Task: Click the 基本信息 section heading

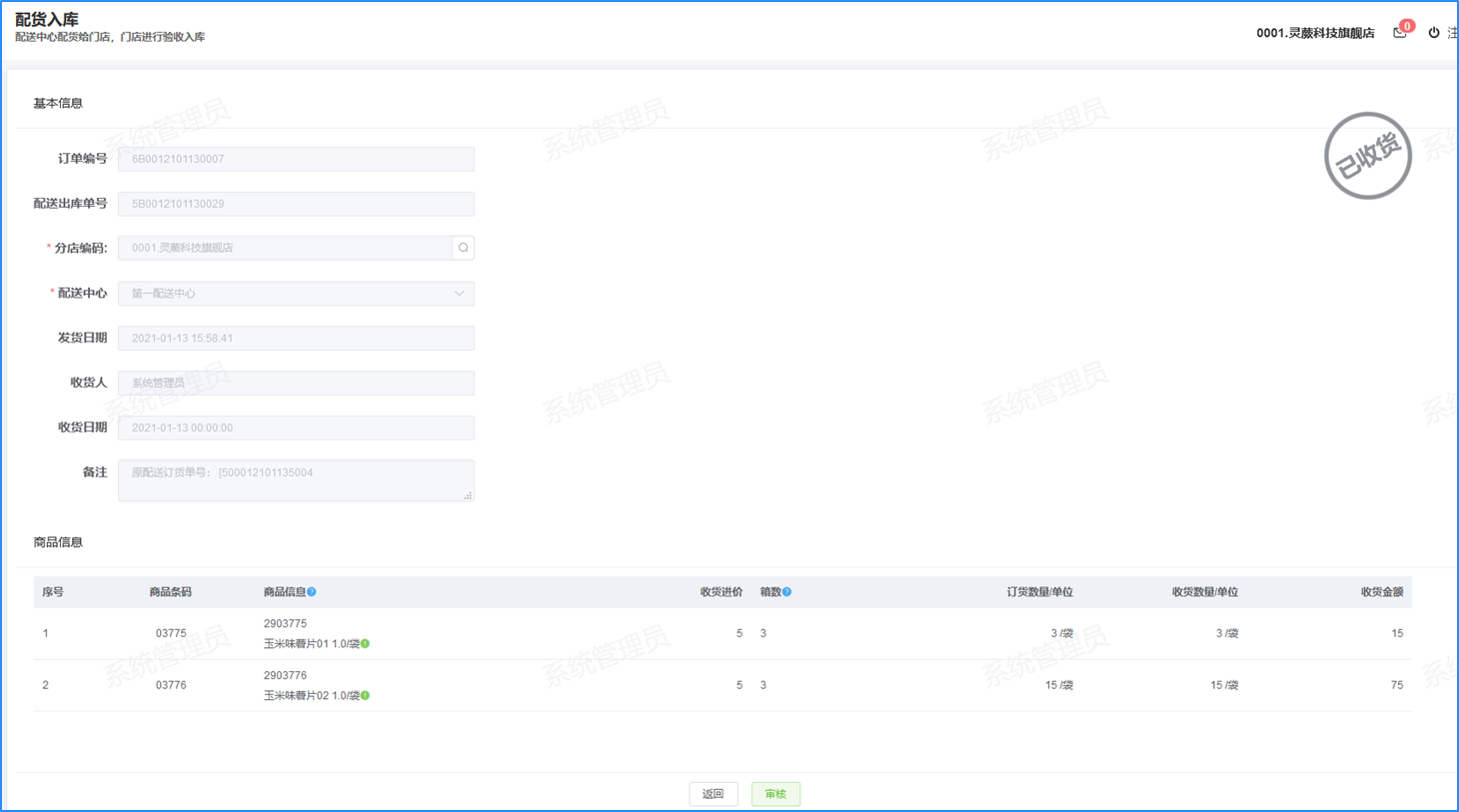Action: (x=58, y=103)
